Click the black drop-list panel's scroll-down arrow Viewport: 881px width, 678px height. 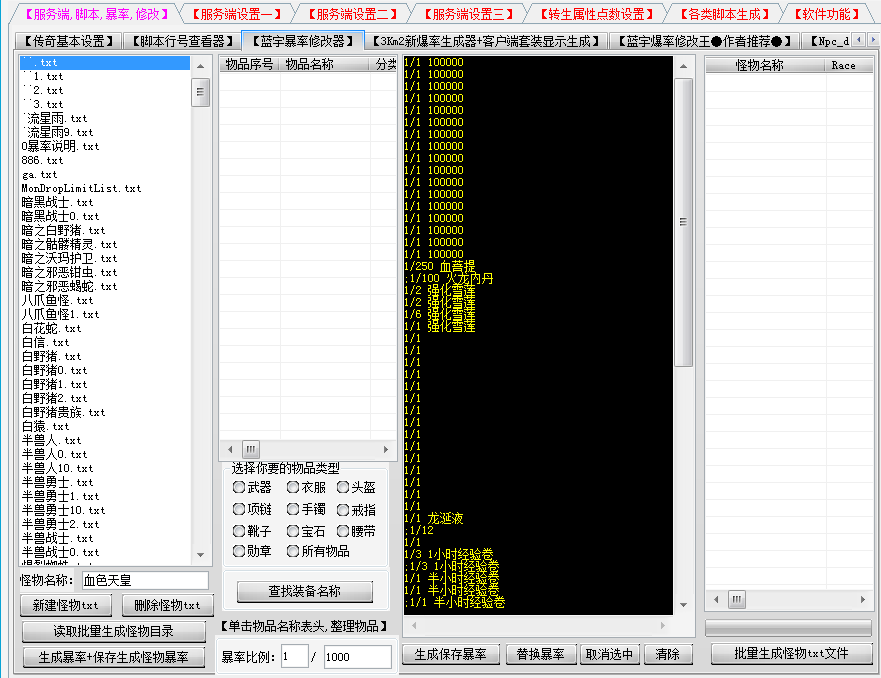tap(684, 605)
